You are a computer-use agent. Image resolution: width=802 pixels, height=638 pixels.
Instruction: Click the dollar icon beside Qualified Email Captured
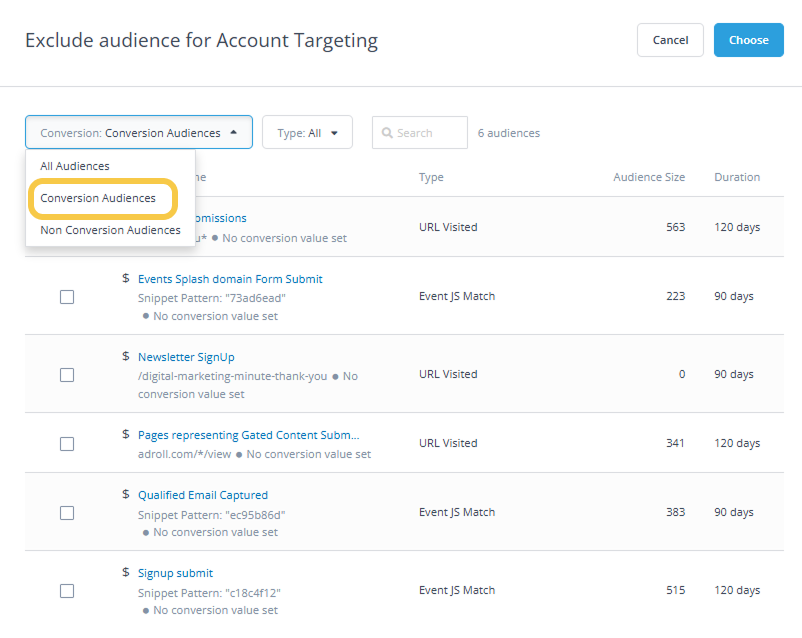(x=126, y=494)
